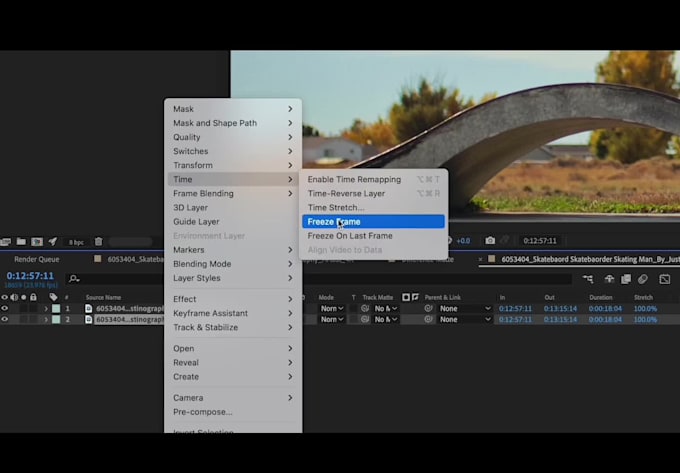Image resolution: width=680 pixels, height=473 pixels.
Task: Highlight the Time menu entry
Action: (233, 179)
